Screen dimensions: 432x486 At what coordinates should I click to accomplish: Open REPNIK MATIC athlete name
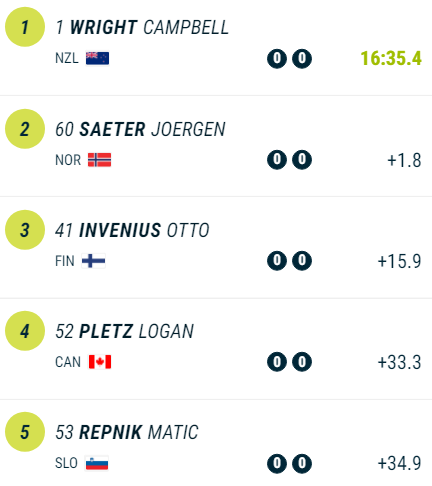click(139, 432)
